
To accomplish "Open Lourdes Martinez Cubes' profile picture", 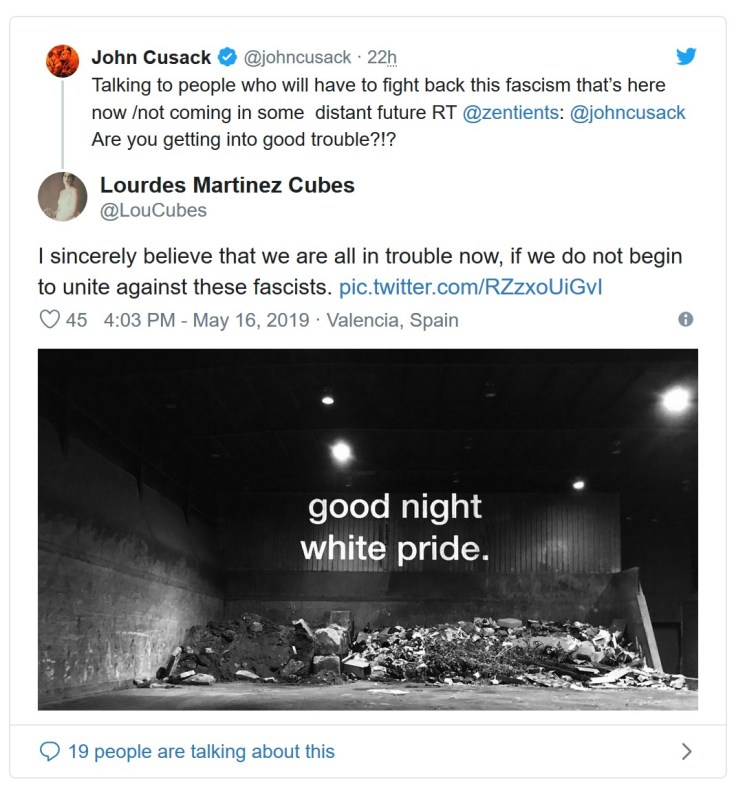I will (62, 196).
